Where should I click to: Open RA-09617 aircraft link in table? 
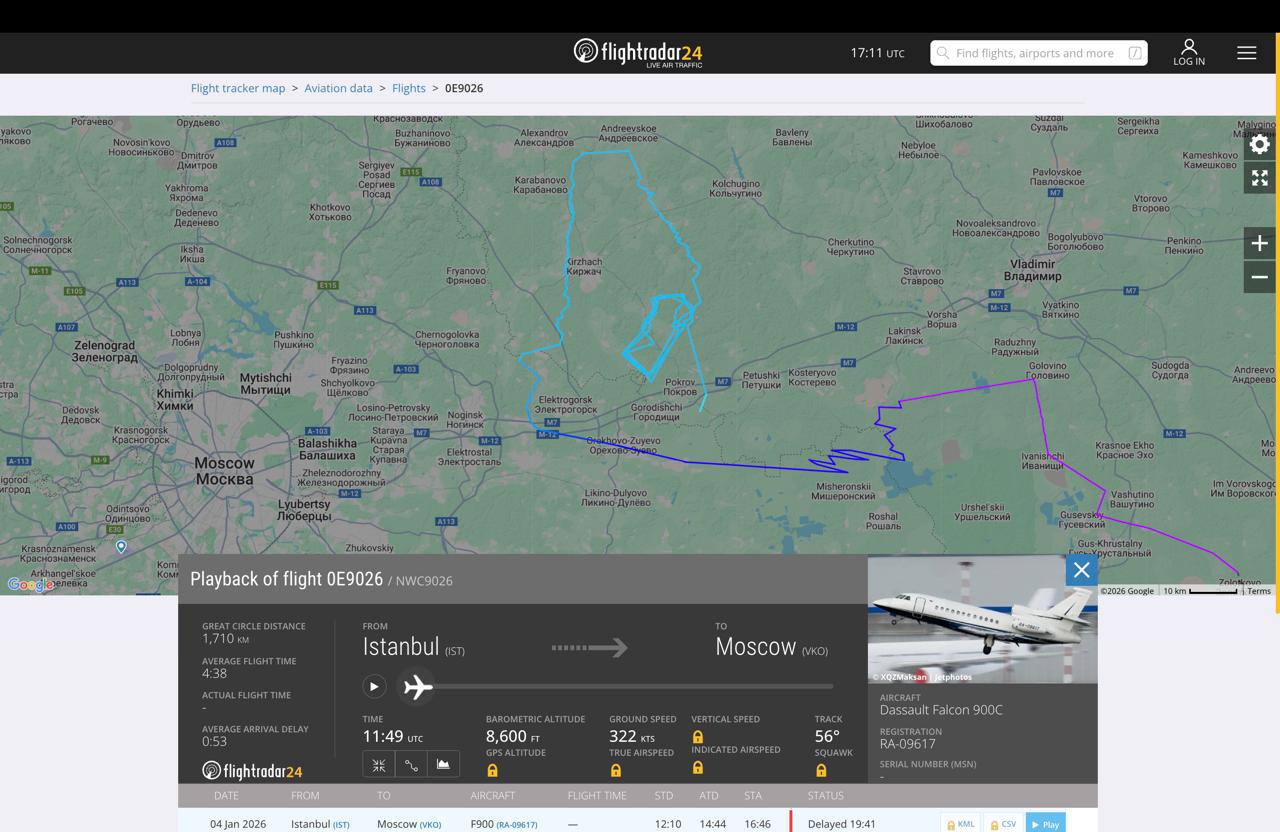(x=516, y=825)
